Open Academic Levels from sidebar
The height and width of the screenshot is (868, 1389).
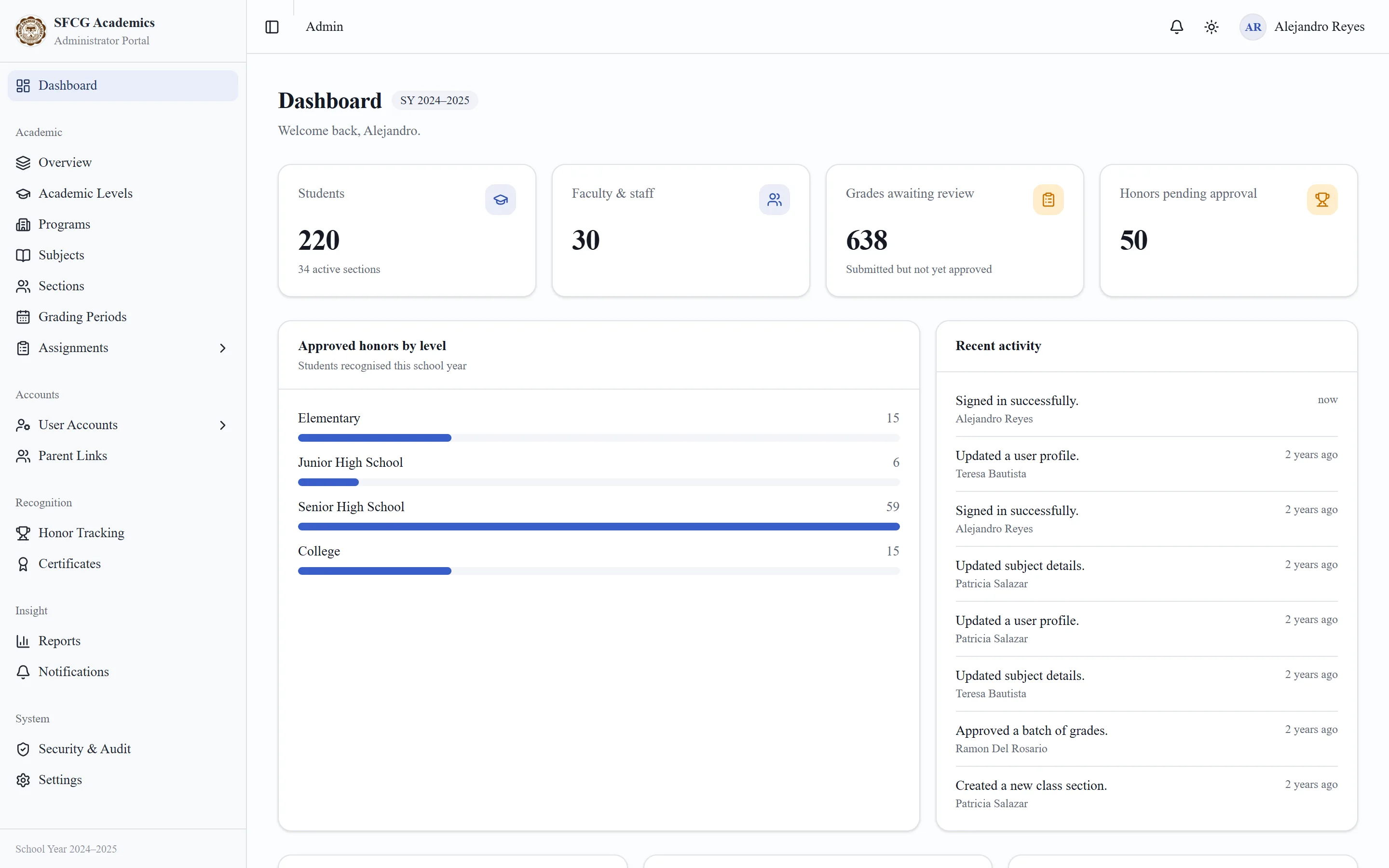[123, 193]
